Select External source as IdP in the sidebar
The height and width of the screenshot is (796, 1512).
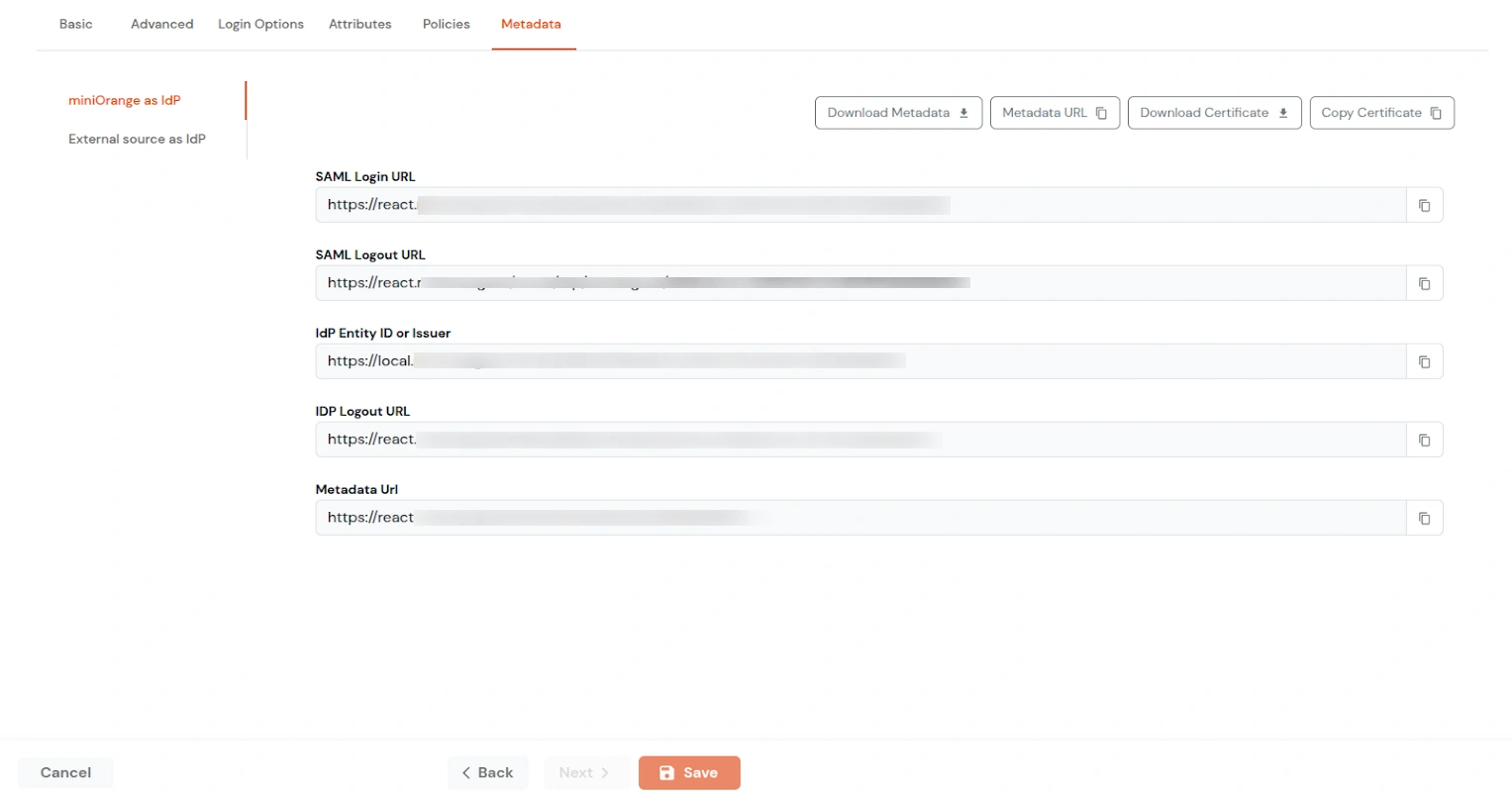pyautogui.click(x=136, y=139)
